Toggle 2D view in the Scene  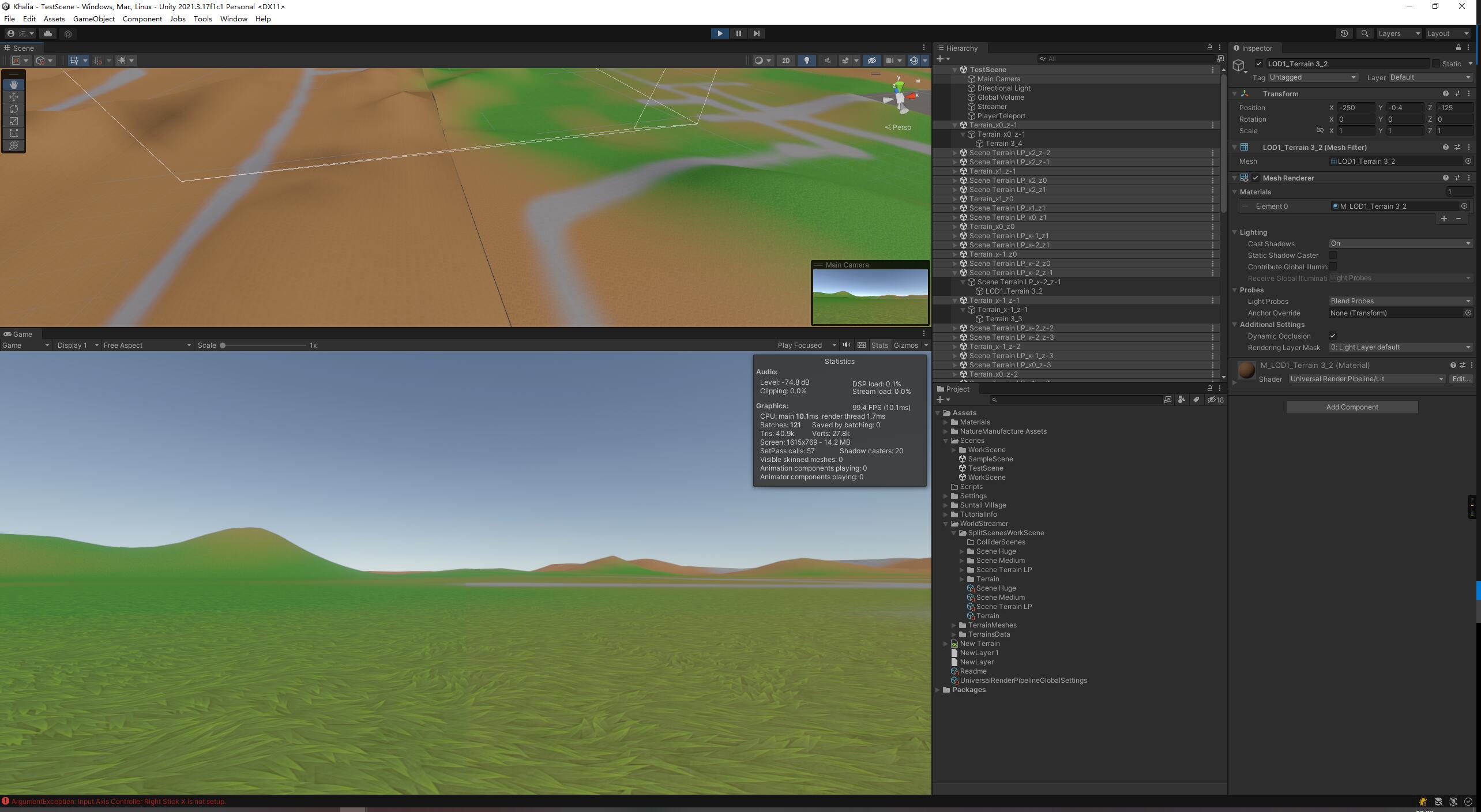click(785, 61)
